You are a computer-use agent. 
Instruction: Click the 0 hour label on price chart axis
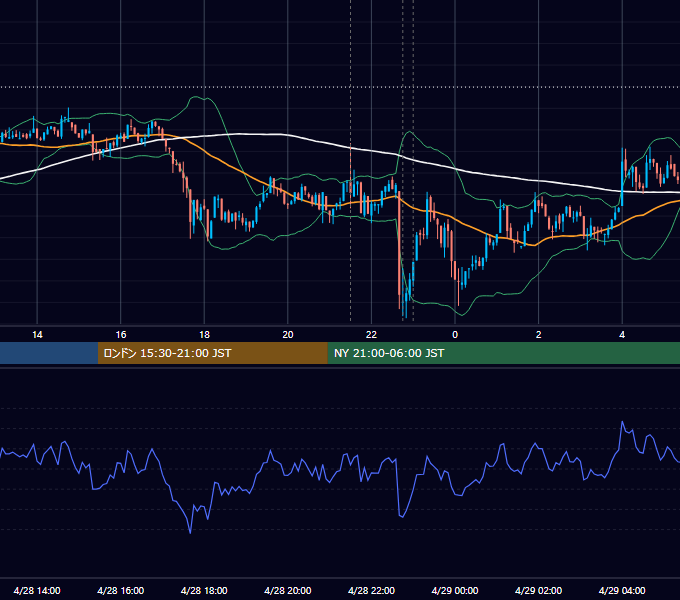coord(455,335)
